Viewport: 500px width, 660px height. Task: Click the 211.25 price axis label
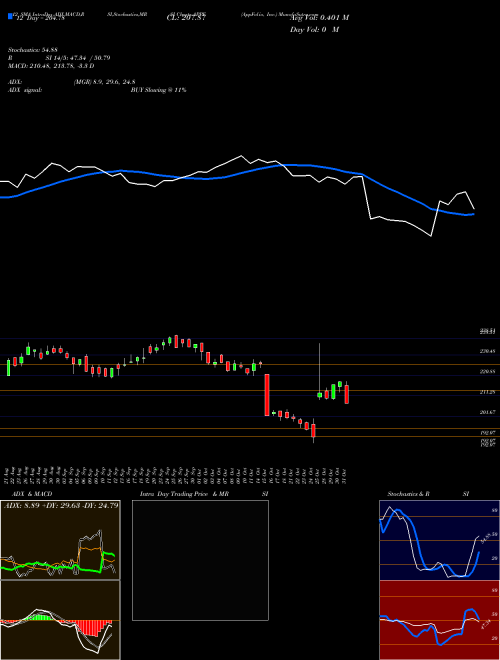(488, 392)
